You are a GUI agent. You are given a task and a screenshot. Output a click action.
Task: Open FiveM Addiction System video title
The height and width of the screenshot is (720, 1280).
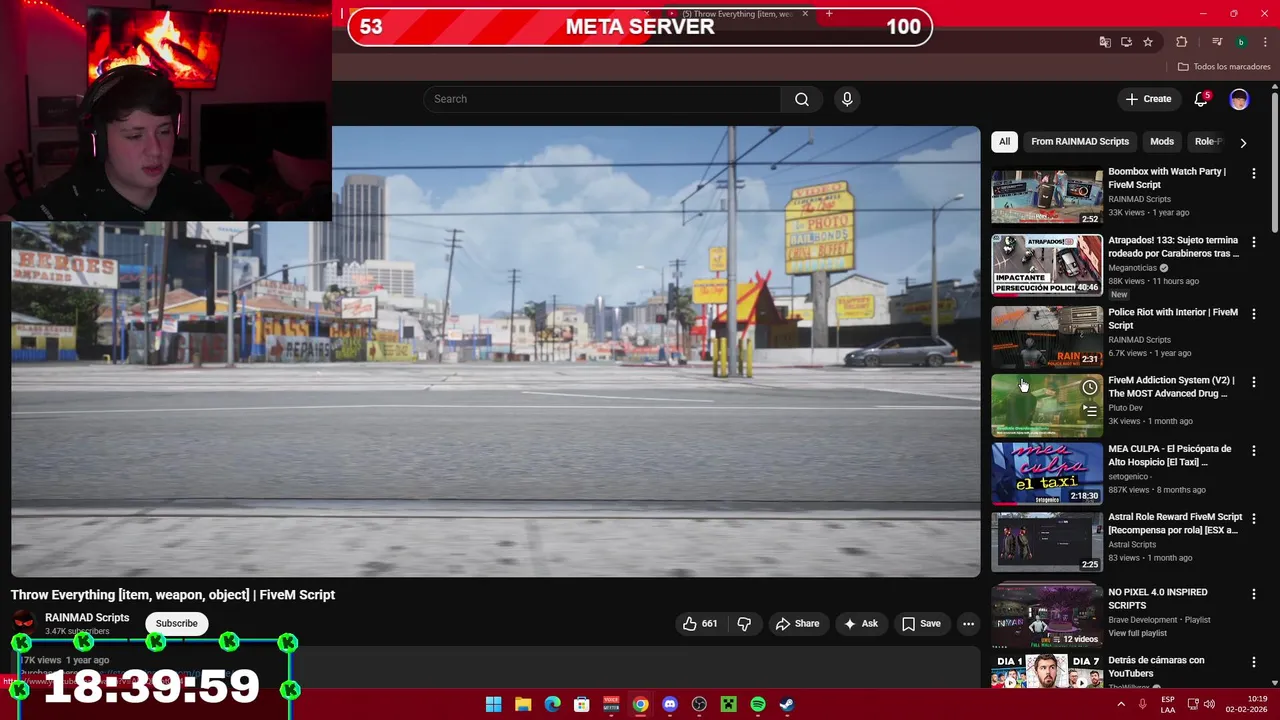coord(1171,387)
